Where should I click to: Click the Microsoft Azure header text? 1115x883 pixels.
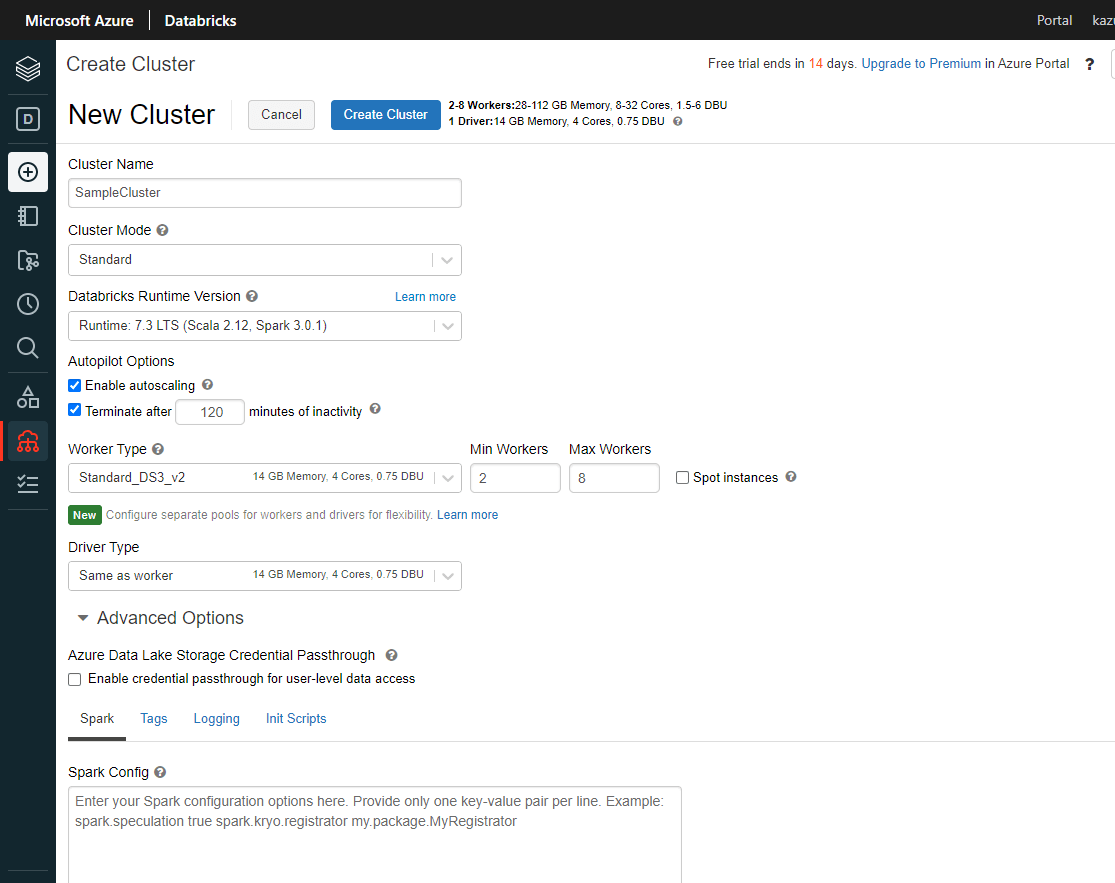click(x=79, y=21)
